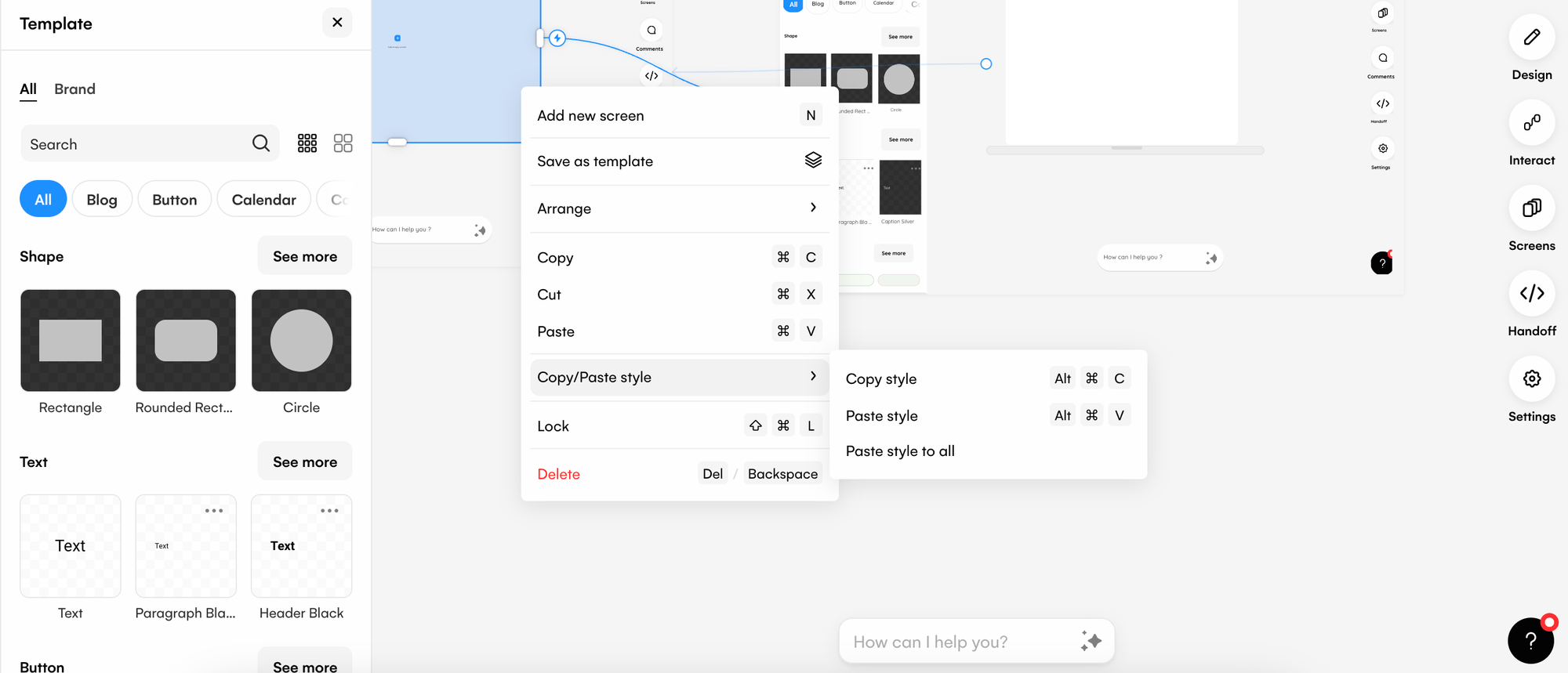Select the Circle shape thumbnail
This screenshot has width=1568, height=673.
point(302,341)
